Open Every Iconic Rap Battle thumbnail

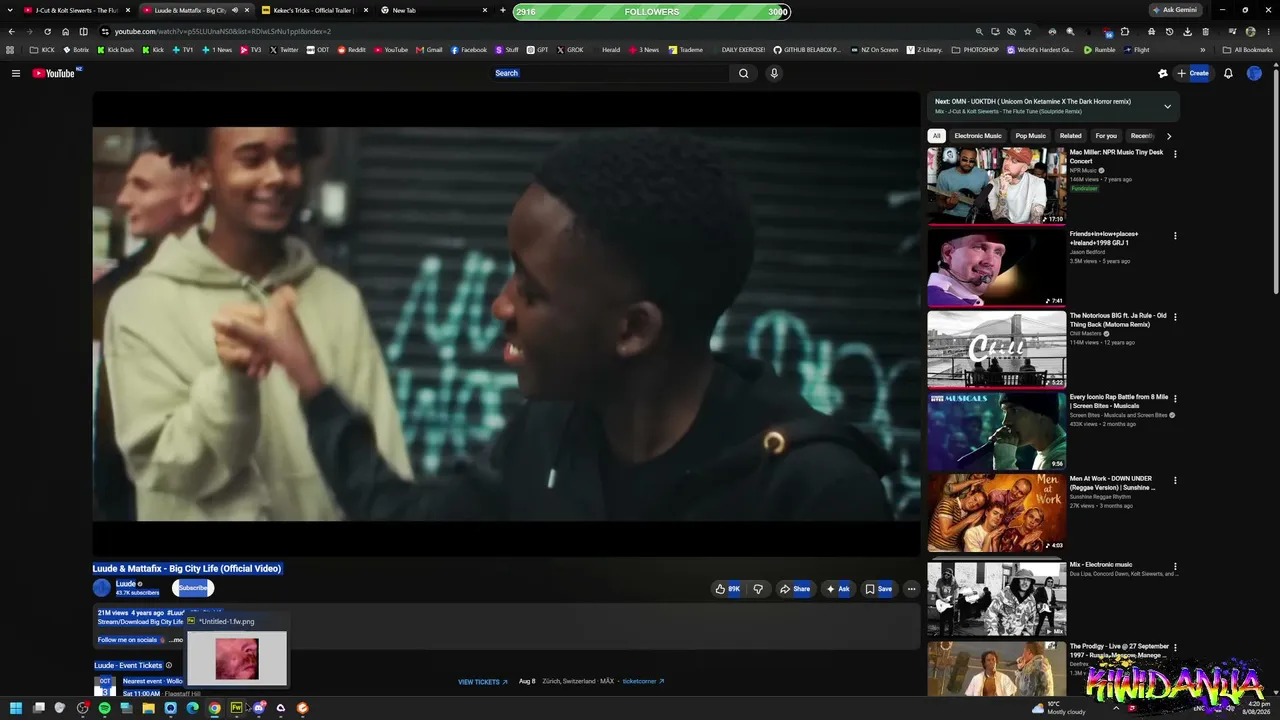pyautogui.click(x=996, y=431)
